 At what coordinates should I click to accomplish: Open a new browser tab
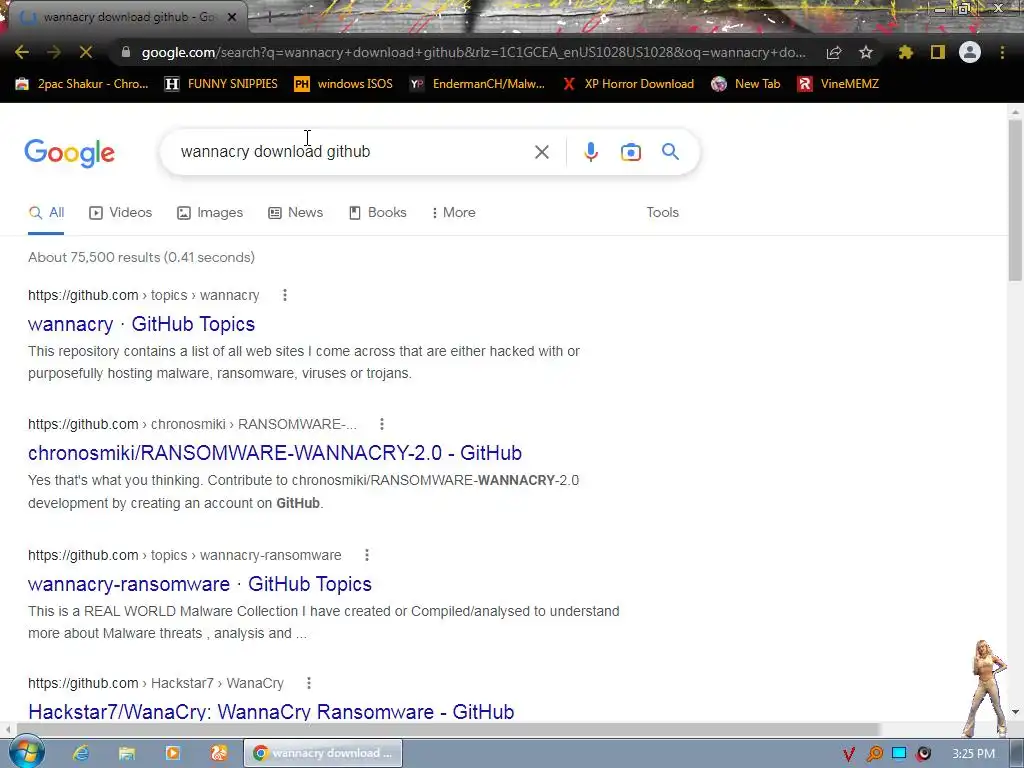pyautogui.click(x=268, y=18)
